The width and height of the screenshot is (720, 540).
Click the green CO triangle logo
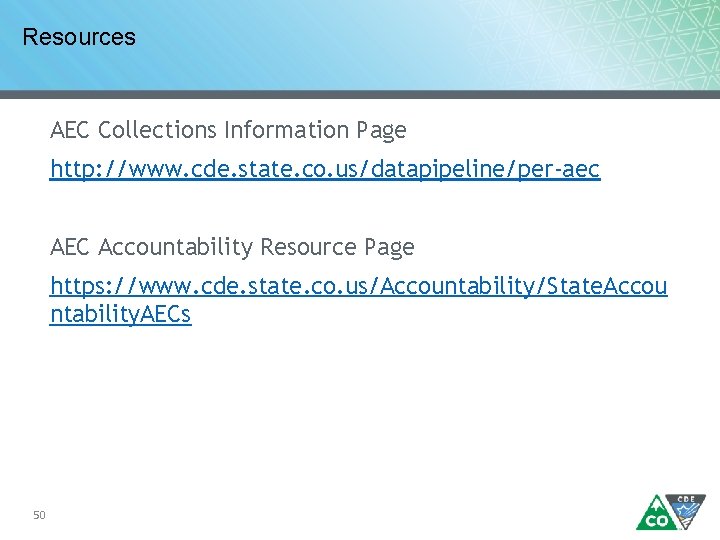[x=657, y=513]
